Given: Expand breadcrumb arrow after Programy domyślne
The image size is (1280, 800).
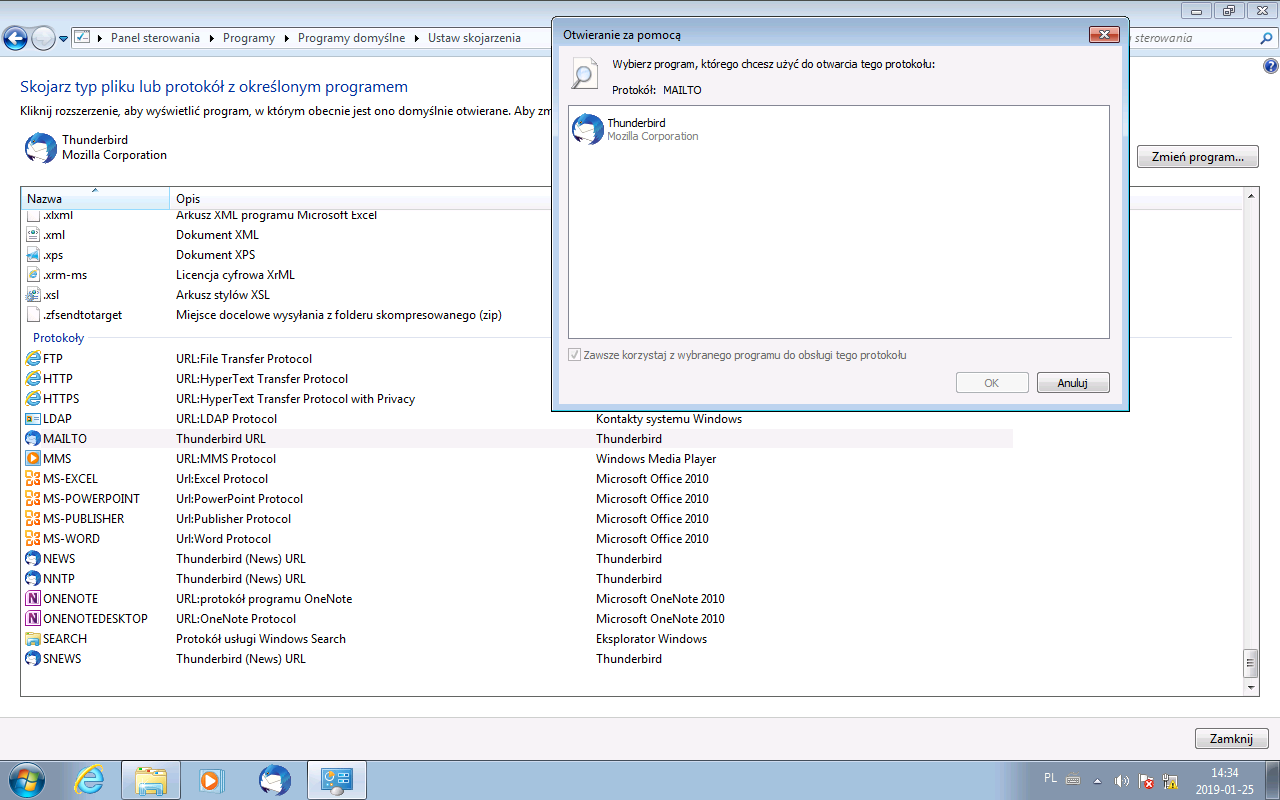Looking at the screenshot, I should pyautogui.click(x=417, y=38).
